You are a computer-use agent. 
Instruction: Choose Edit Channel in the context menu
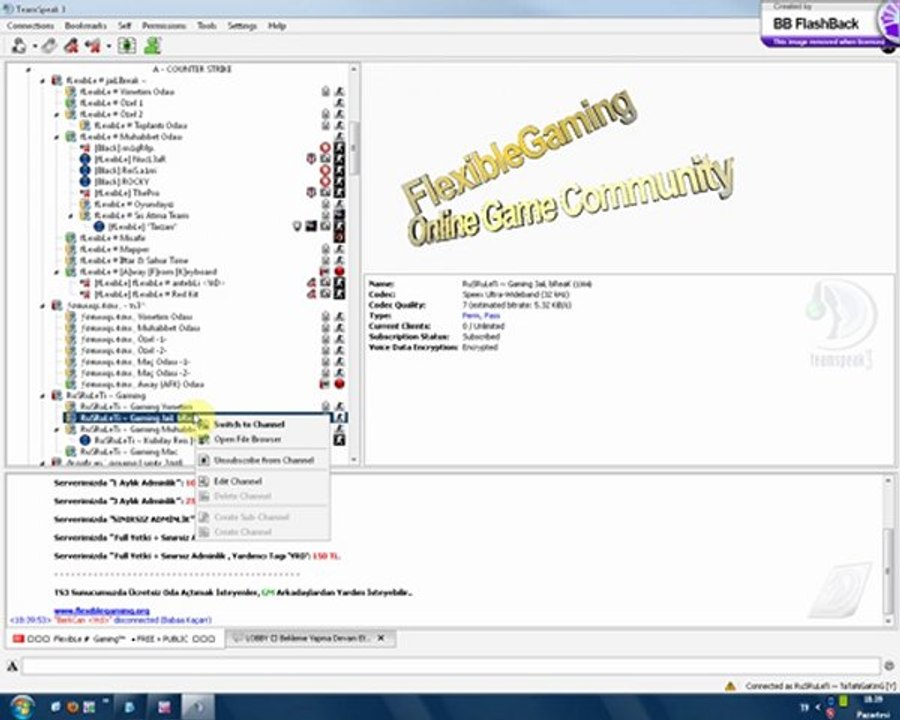click(263, 481)
